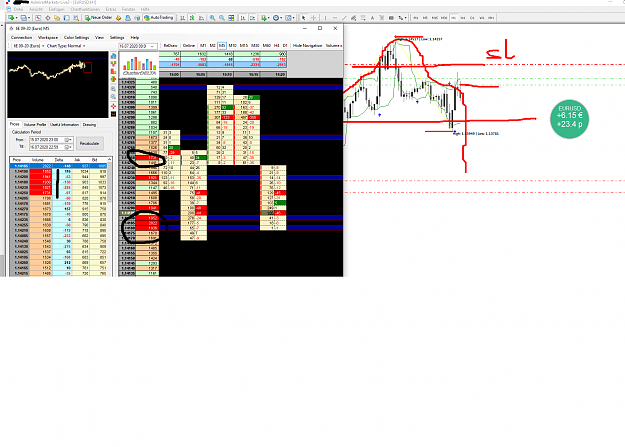
Task: Toggle chart auto scroll icon
Action: 243,18
